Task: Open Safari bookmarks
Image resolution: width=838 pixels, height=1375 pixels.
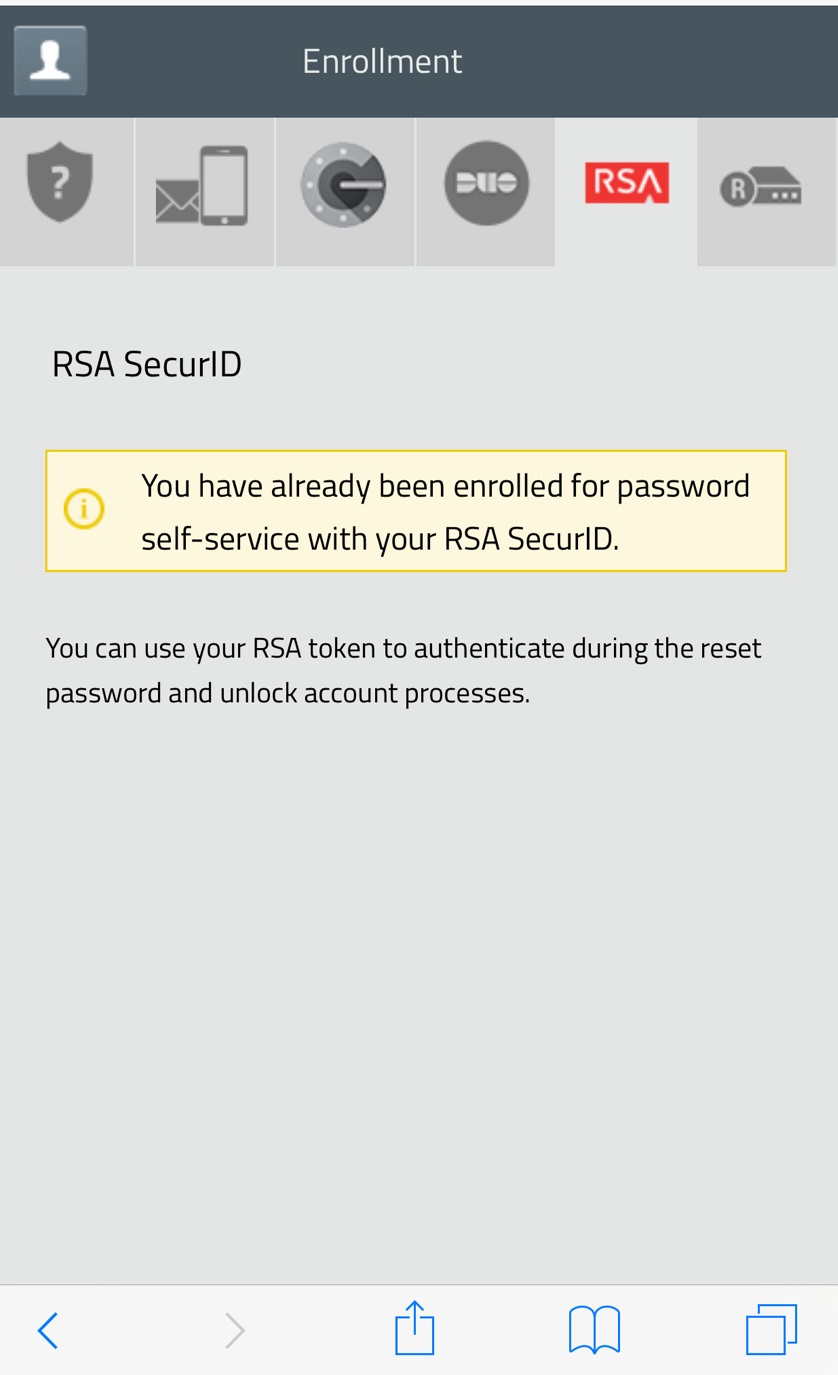Action: tap(594, 1330)
